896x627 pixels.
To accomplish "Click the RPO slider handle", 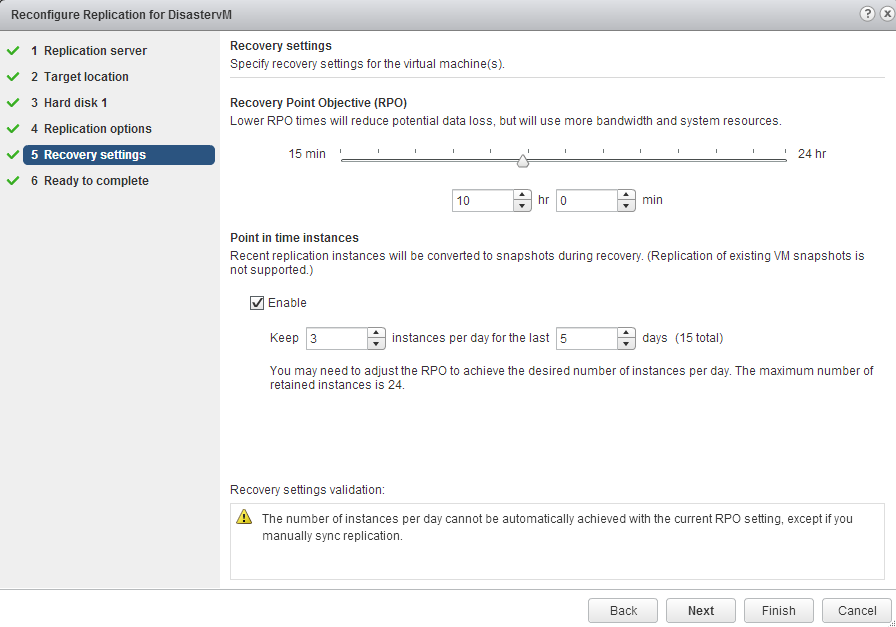I will coord(522,161).
